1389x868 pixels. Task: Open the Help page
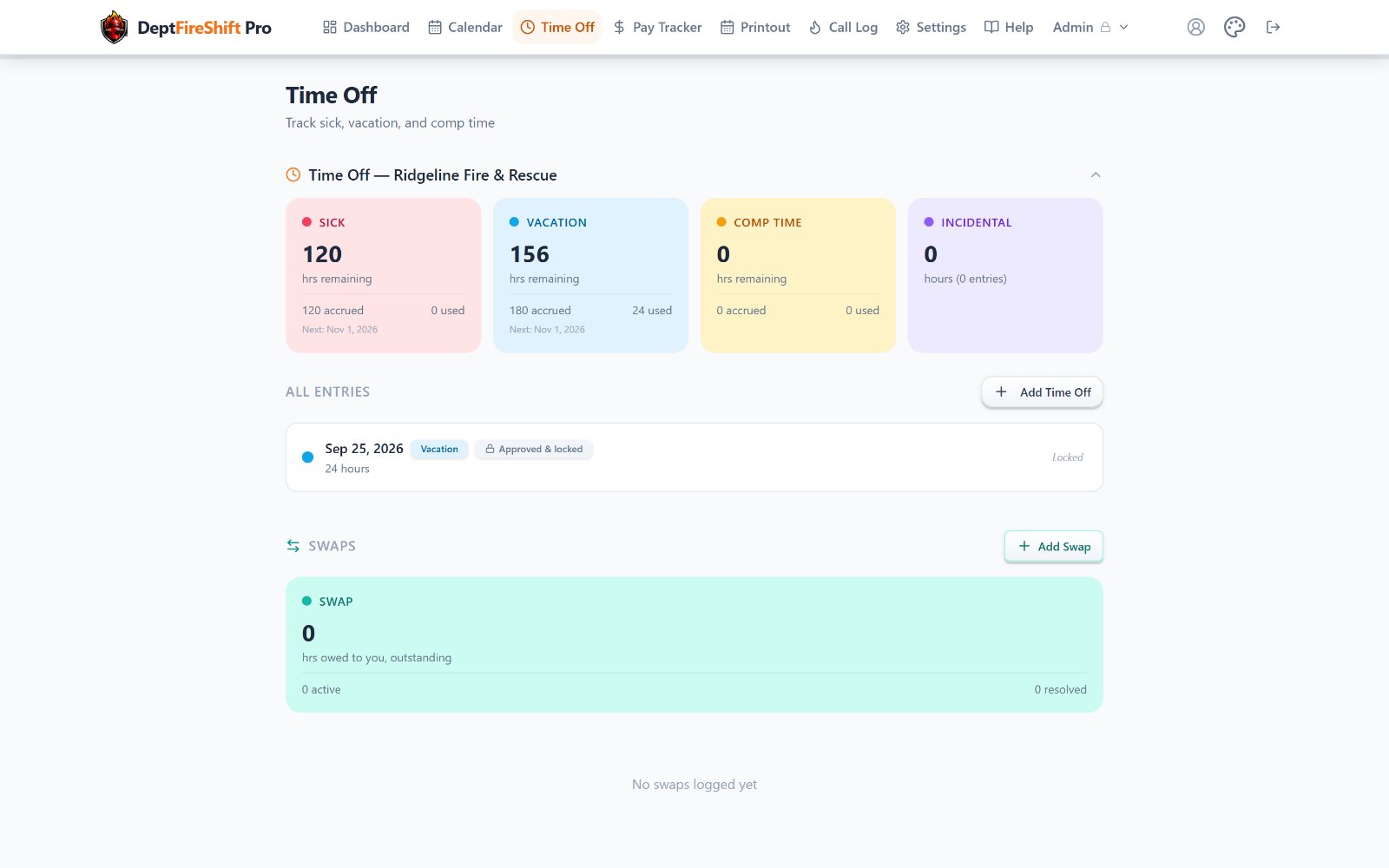(x=1009, y=27)
